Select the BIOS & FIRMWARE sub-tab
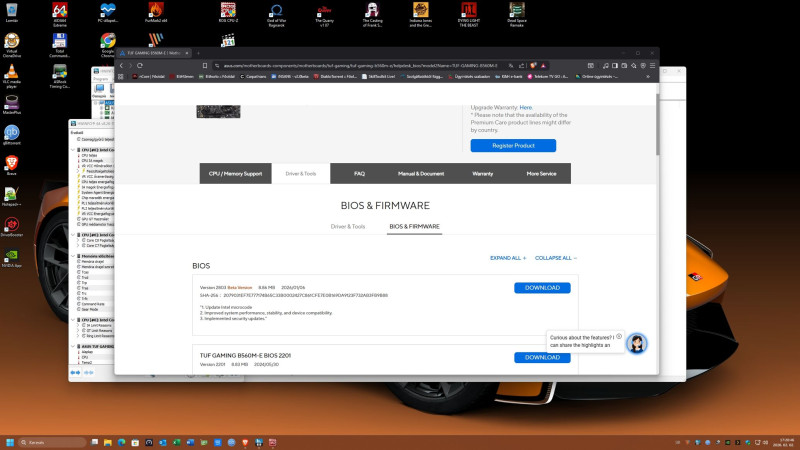This screenshot has height=450, width=800. tap(414, 227)
